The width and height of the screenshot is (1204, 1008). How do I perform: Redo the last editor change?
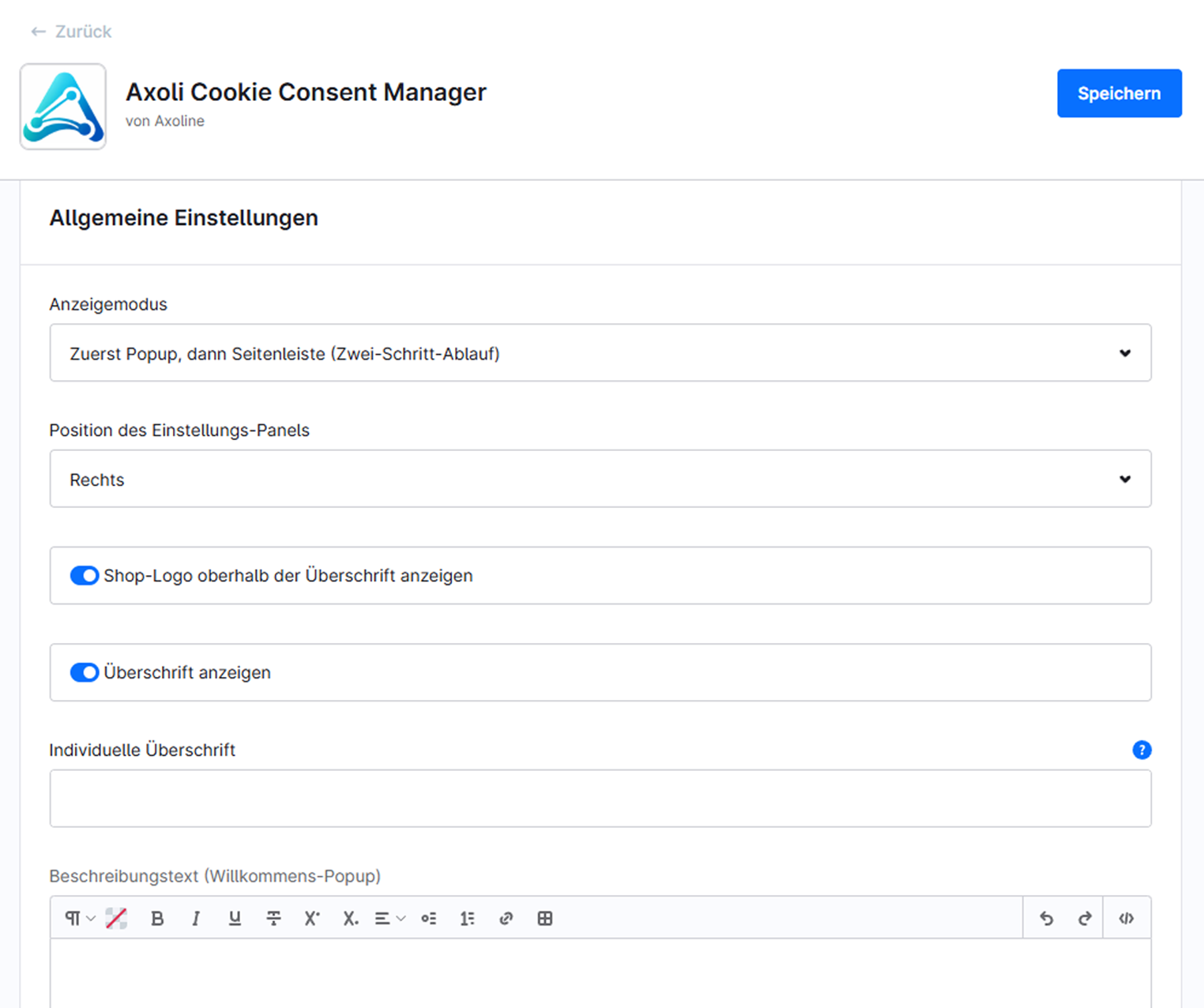click(x=1085, y=919)
